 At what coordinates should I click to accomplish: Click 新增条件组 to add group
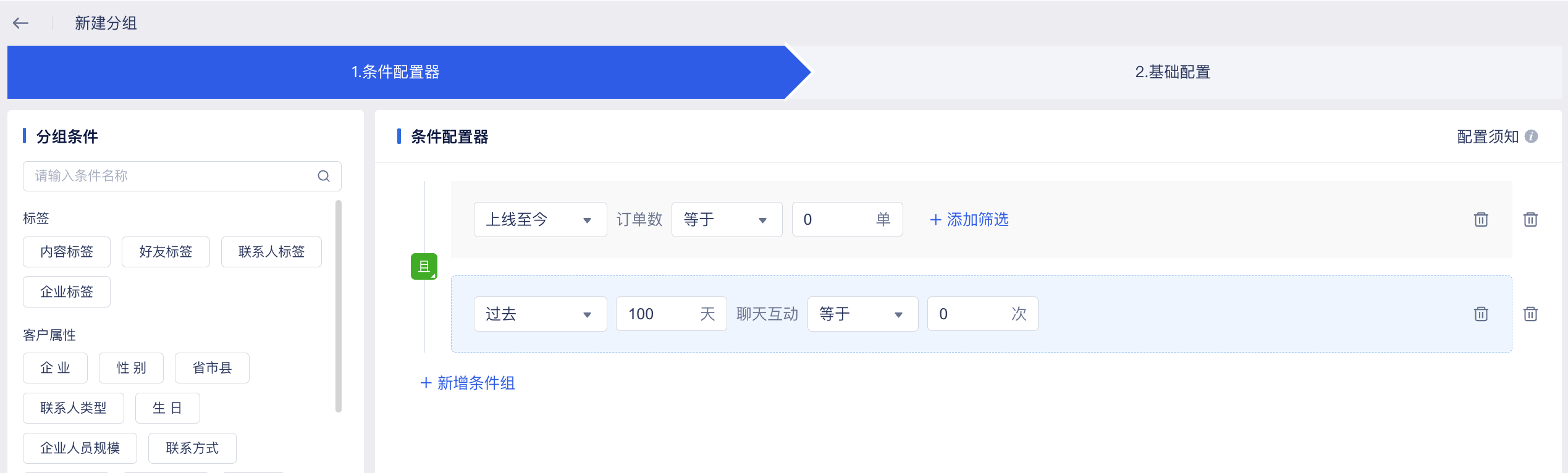(468, 383)
